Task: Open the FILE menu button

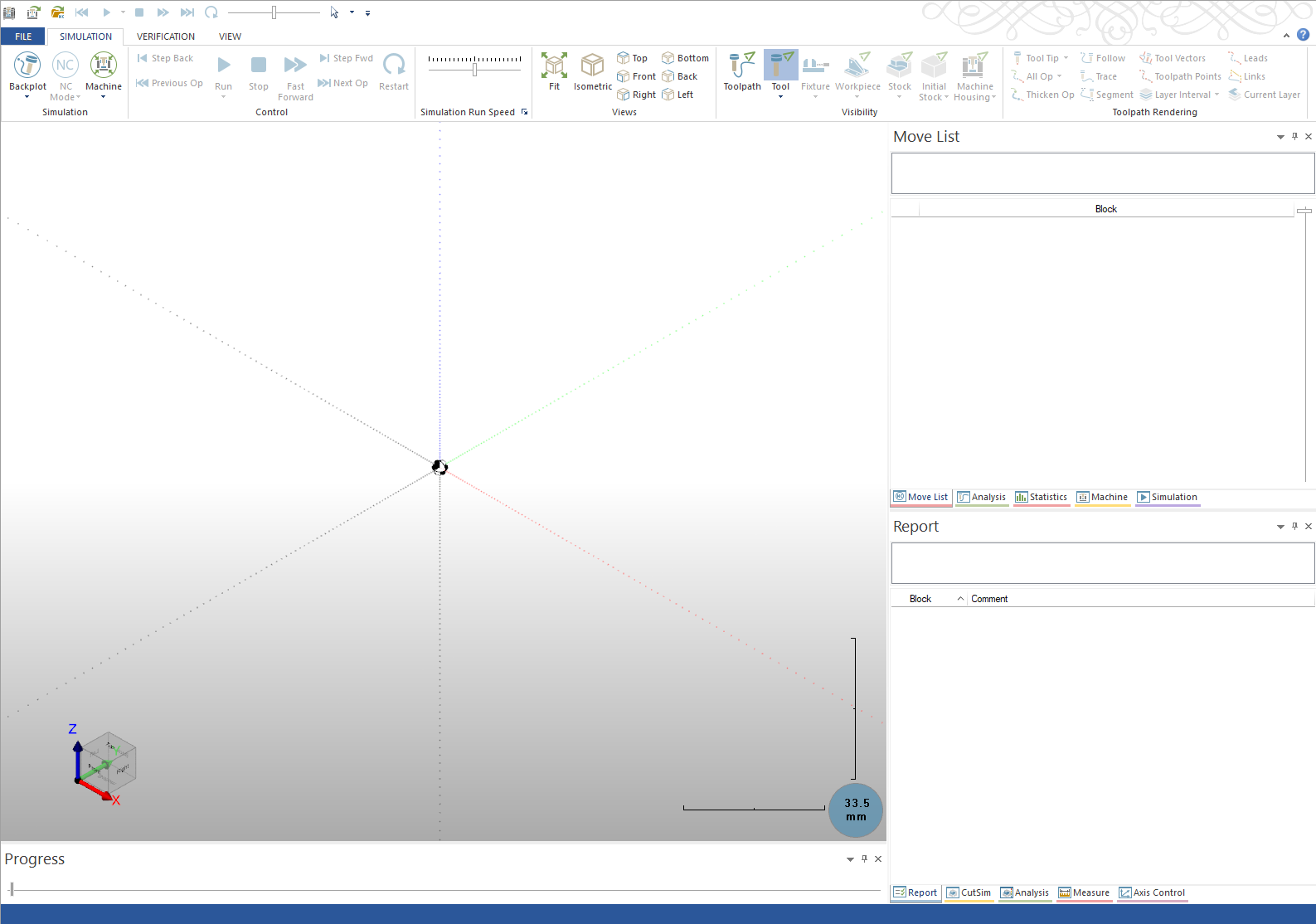Action: point(23,36)
